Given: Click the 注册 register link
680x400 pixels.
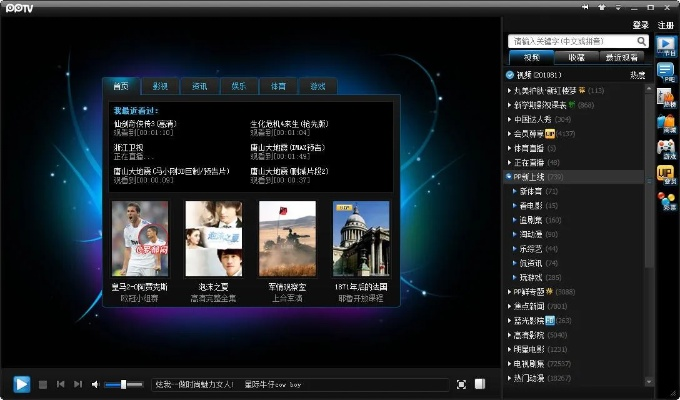Looking at the screenshot, I should point(666,25).
